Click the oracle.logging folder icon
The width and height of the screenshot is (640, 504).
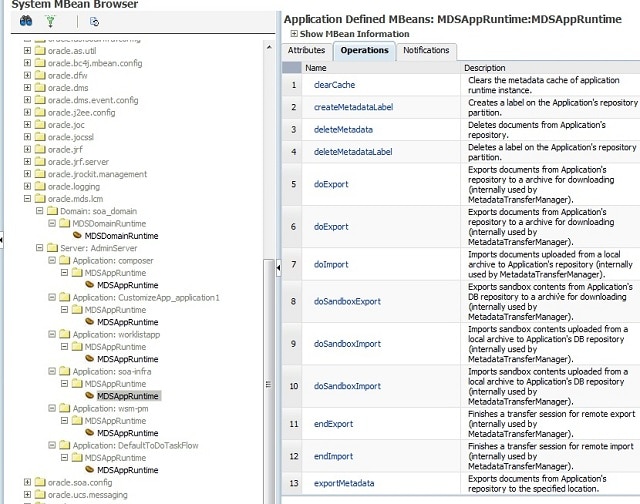pos(40,186)
